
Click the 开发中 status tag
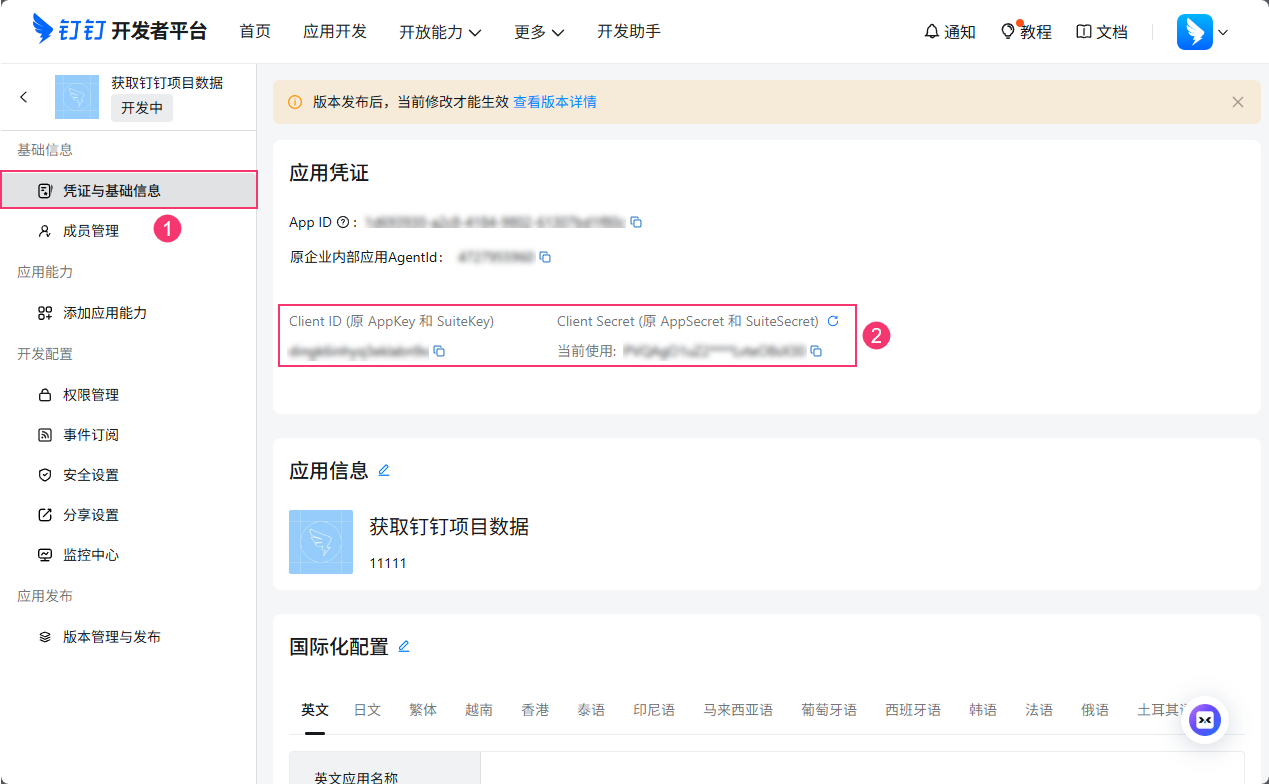coord(142,108)
